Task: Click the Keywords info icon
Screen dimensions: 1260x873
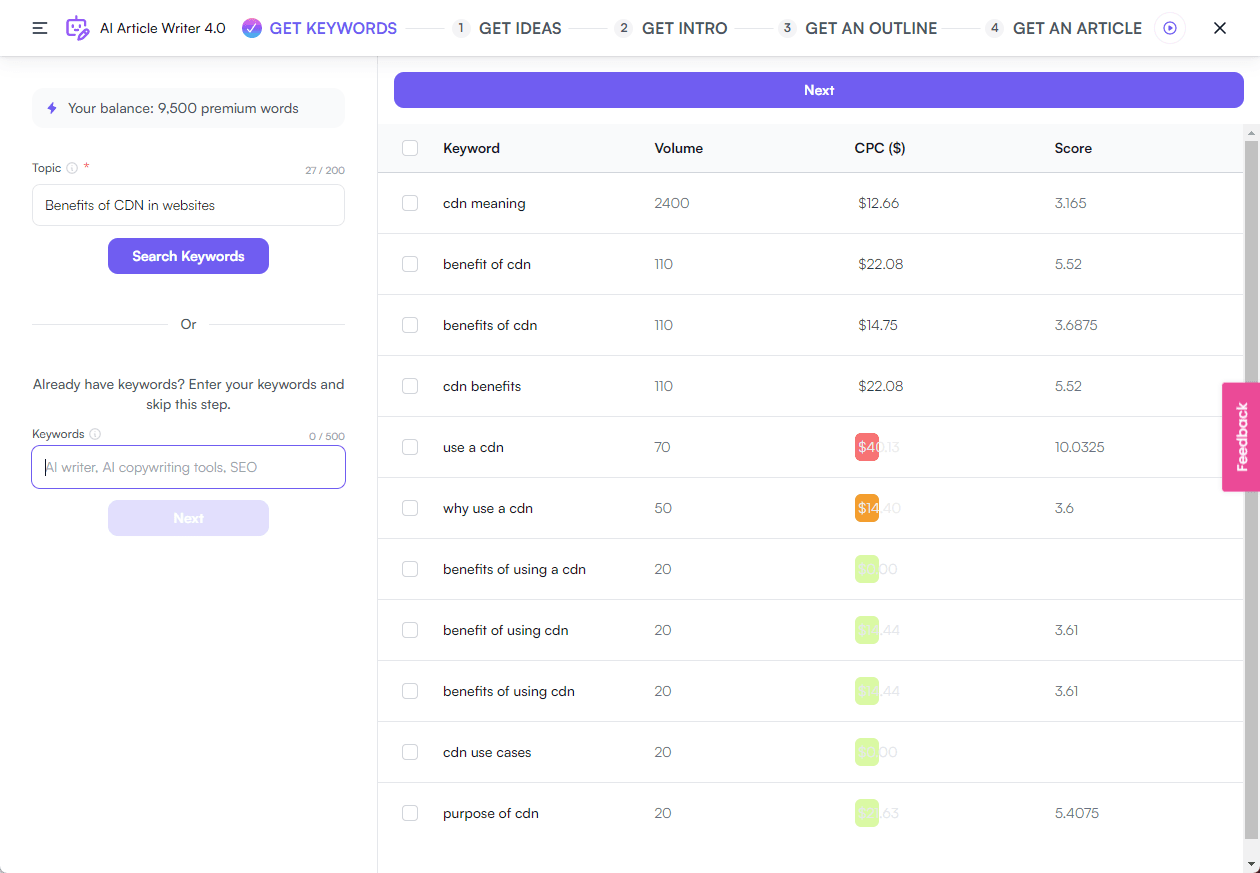Action: click(x=95, y=434)
